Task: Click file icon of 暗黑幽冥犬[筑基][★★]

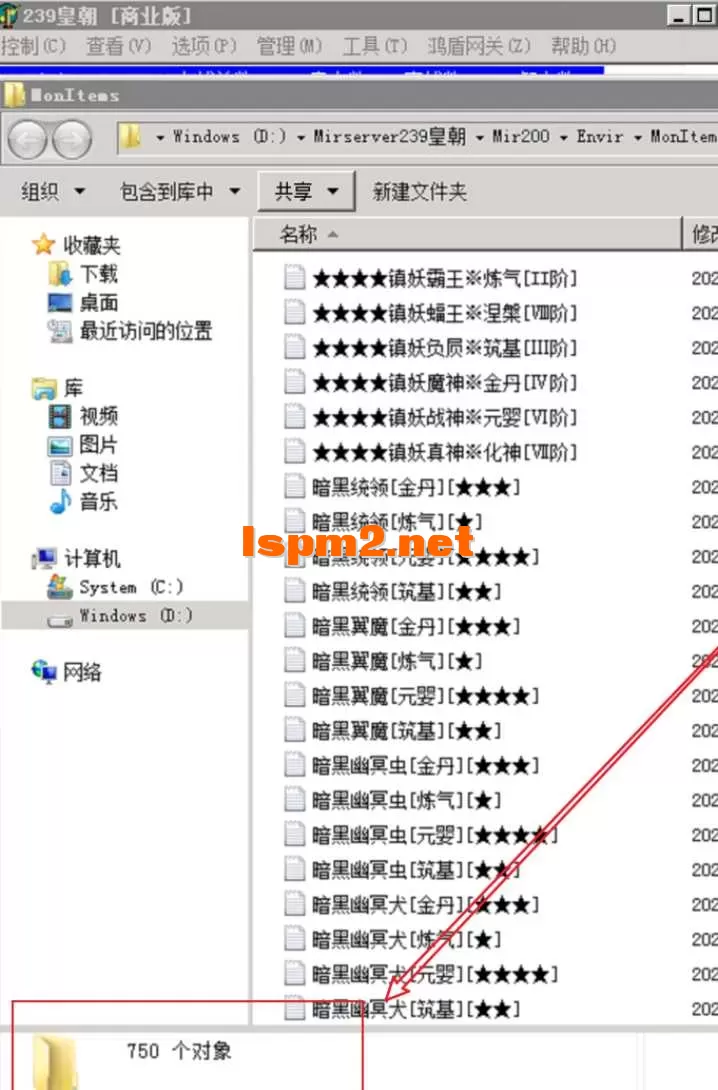Action: (x=295, y=1008)
